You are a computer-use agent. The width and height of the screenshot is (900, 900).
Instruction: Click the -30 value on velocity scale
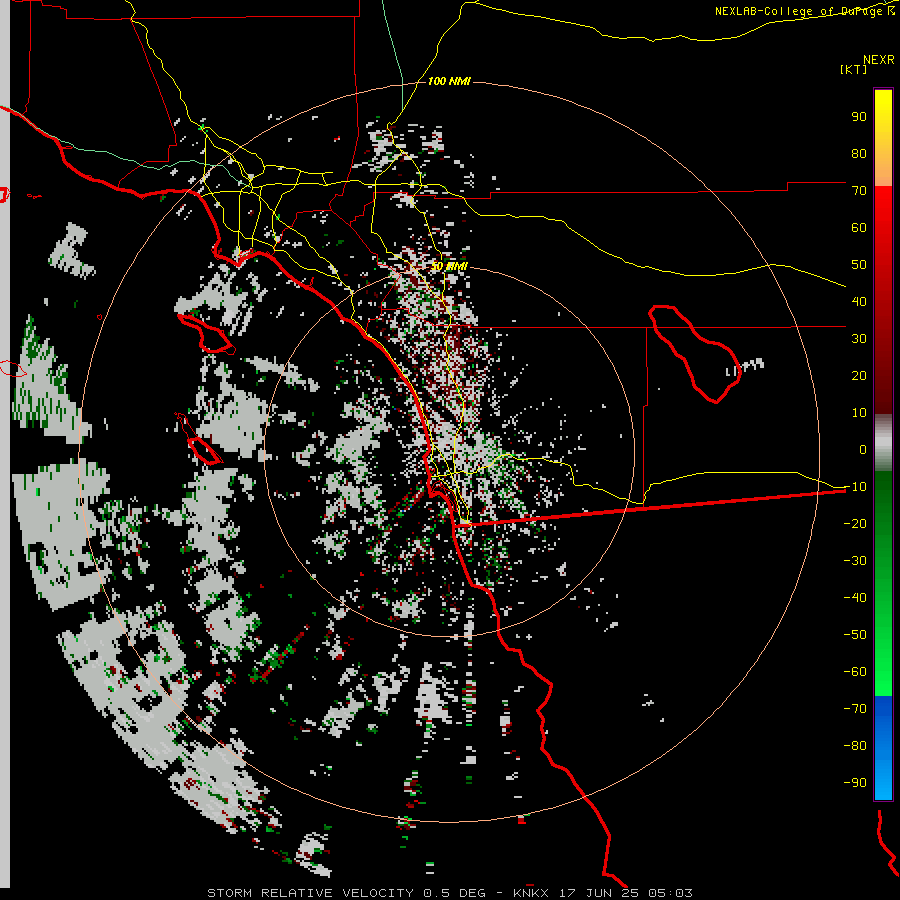pos(855,561)
